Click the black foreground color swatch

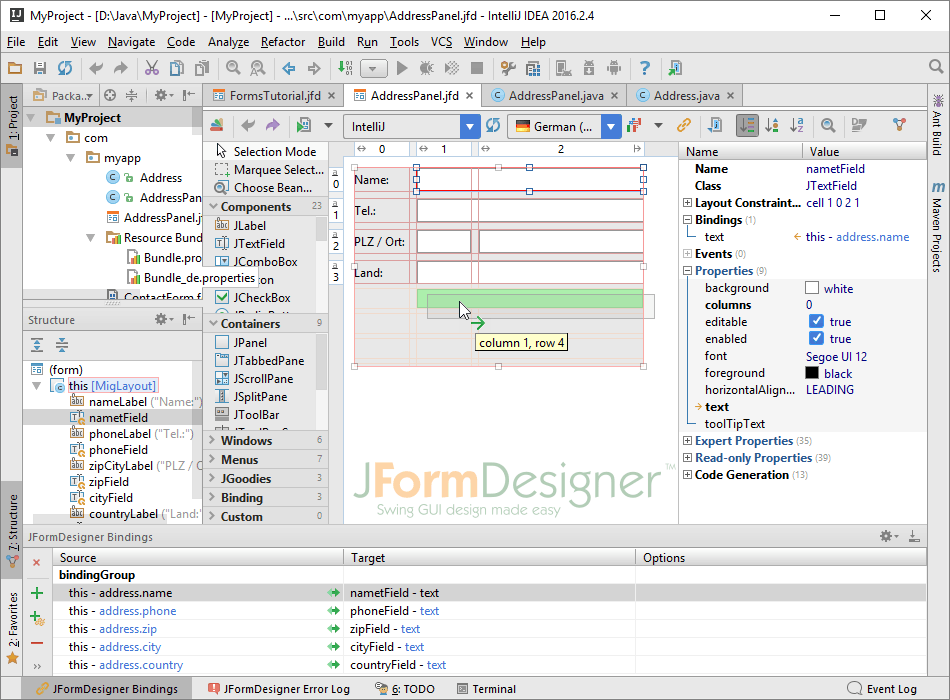coord(812,373)
